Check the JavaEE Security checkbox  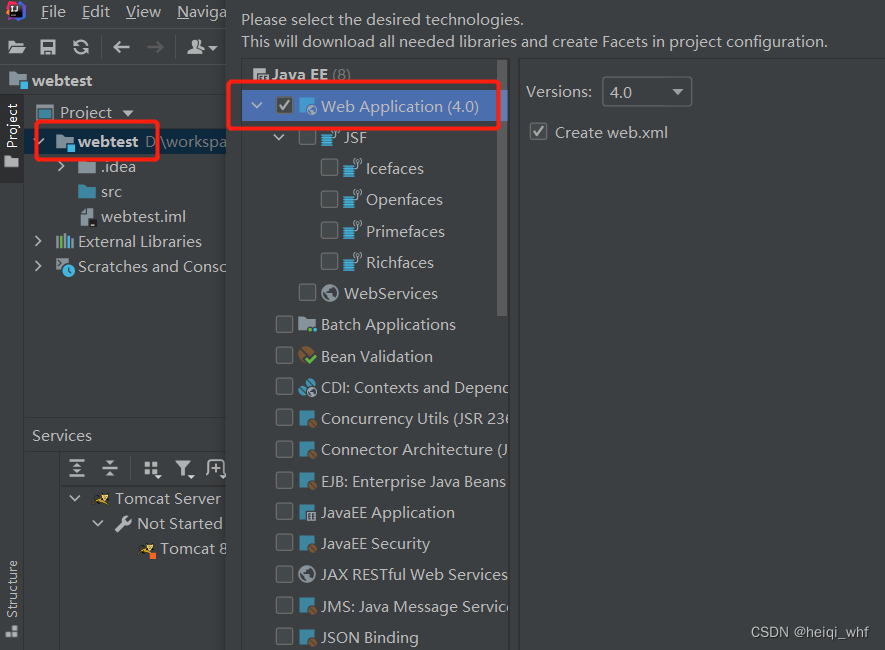tap(284, 543)
